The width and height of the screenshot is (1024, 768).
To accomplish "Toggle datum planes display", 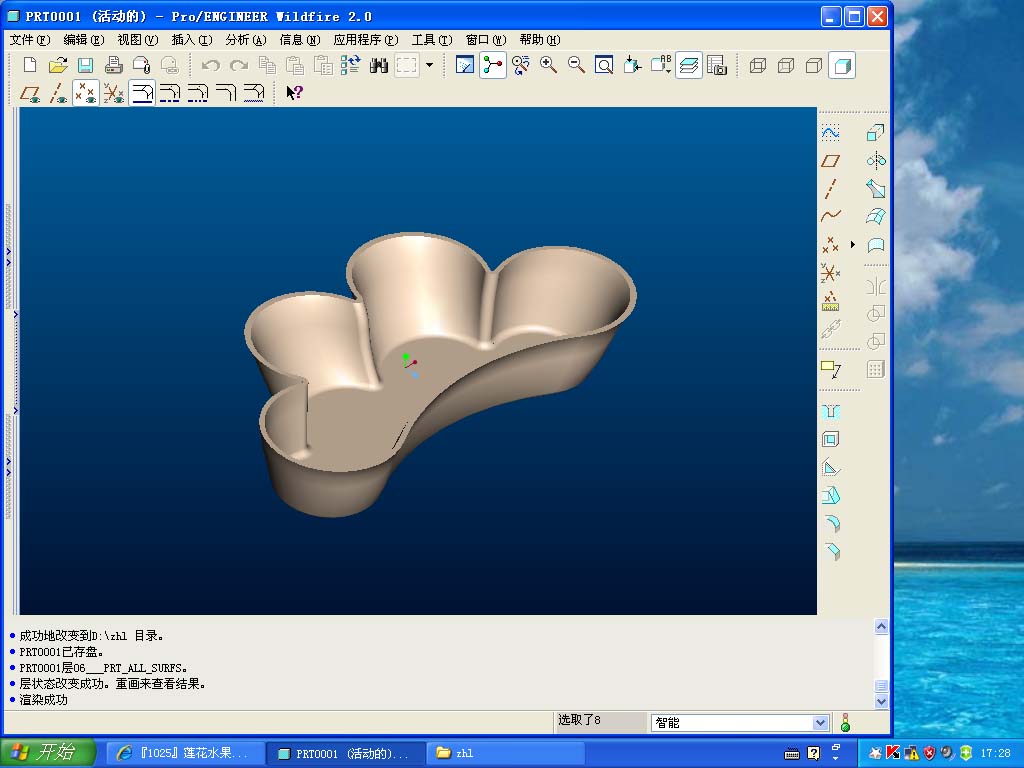I will coord(30,93).
